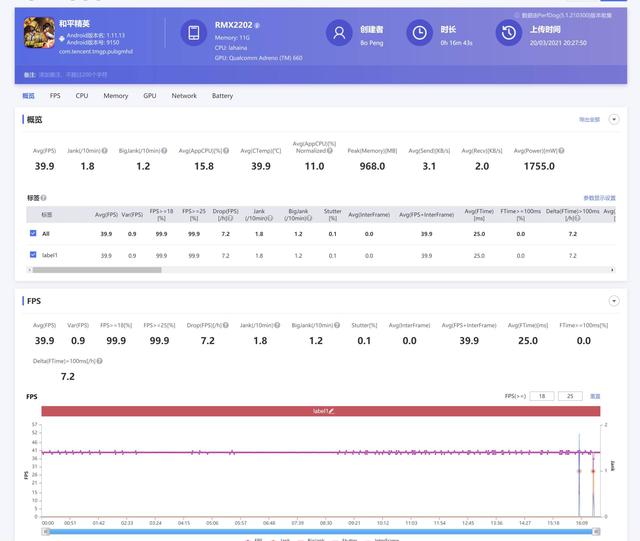Switch to the FPS tab
The width and height of the screenshot is (640, 541).
pos(55,96)
